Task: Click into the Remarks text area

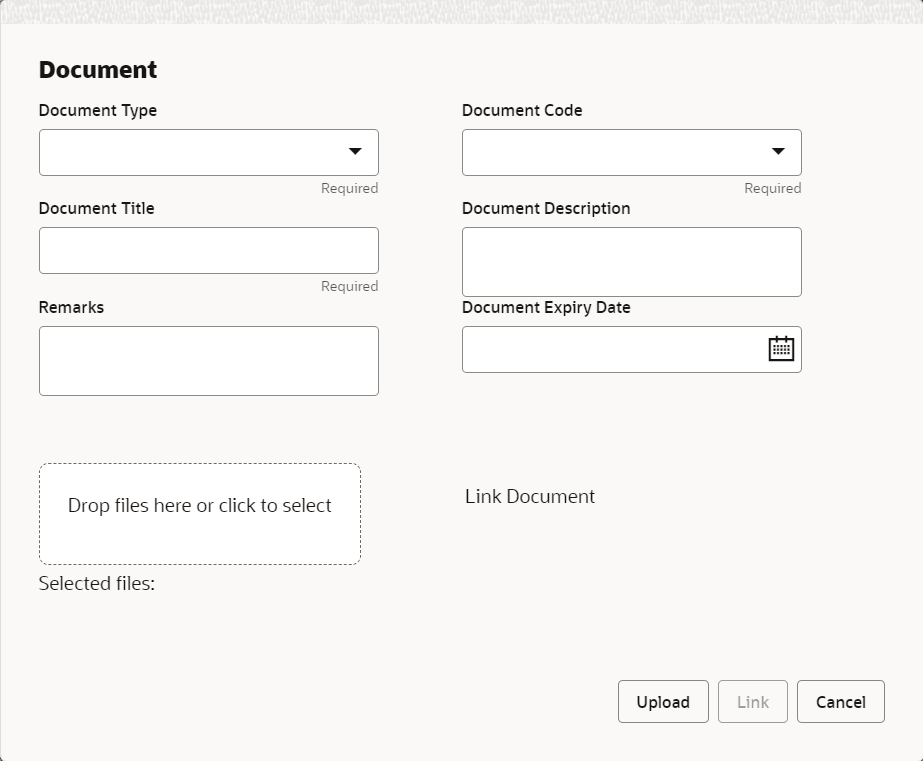Action: (208, 361)
